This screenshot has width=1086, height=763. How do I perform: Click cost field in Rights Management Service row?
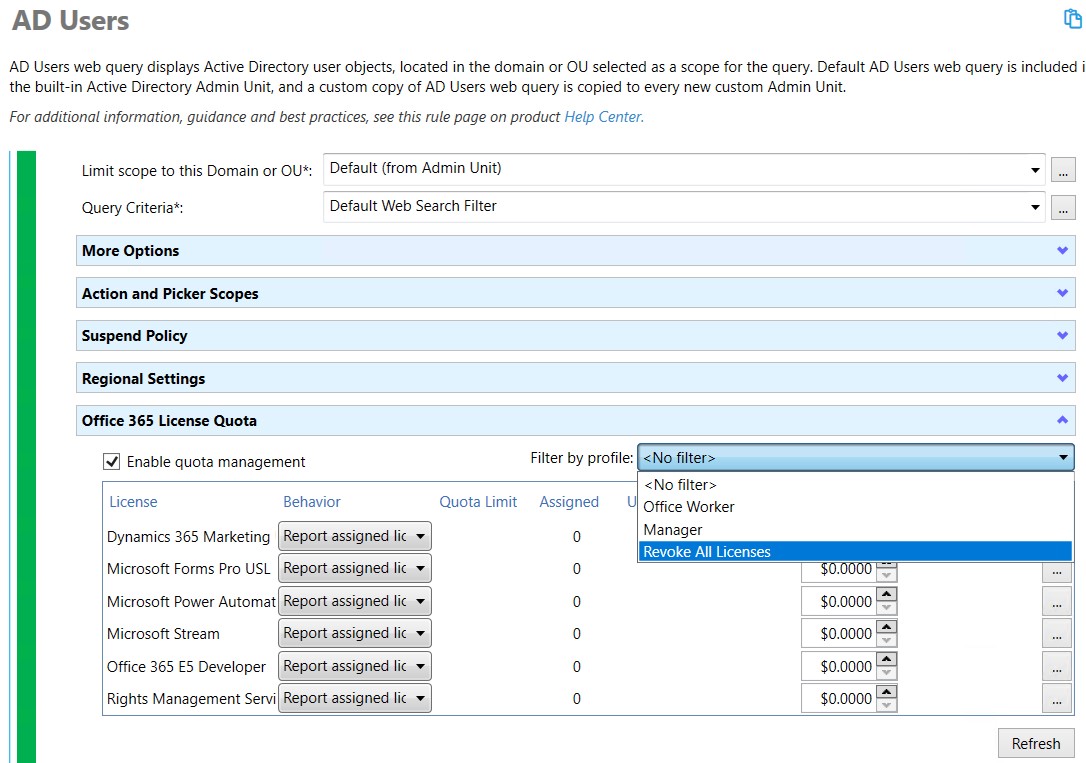pos(839,698)
